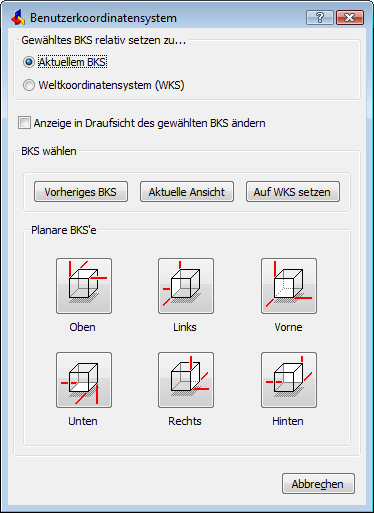Screen dimensions: 374x513
Task: Select the Weltkoordinatensystem (WKS) radio button
Action: tap(29, 85)
